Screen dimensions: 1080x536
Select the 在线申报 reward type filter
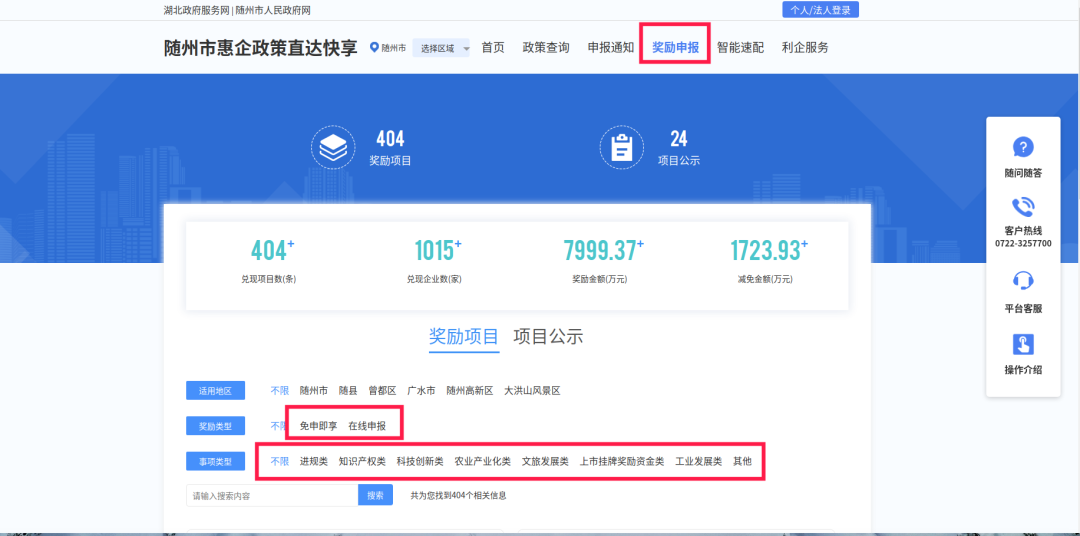tap(367, 426)
